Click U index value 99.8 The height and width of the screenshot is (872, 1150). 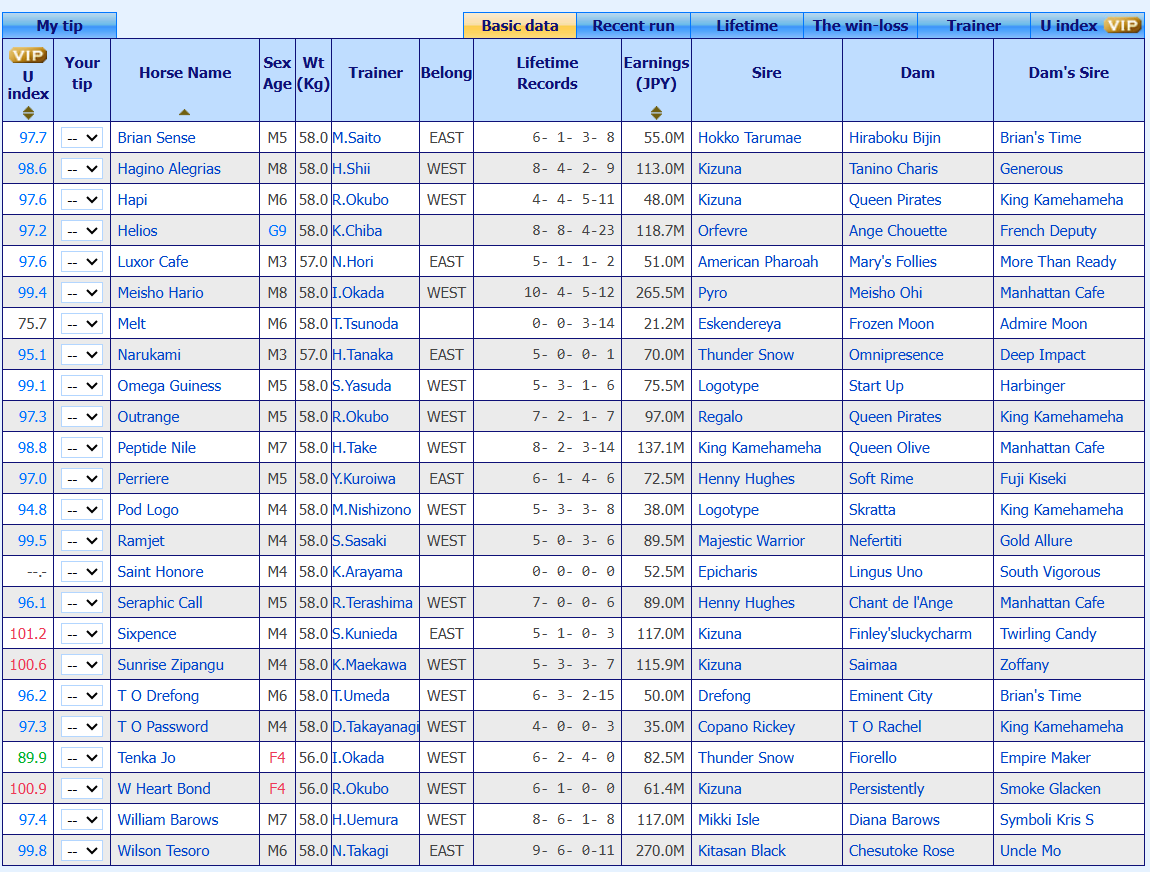[x=32, y=851]
